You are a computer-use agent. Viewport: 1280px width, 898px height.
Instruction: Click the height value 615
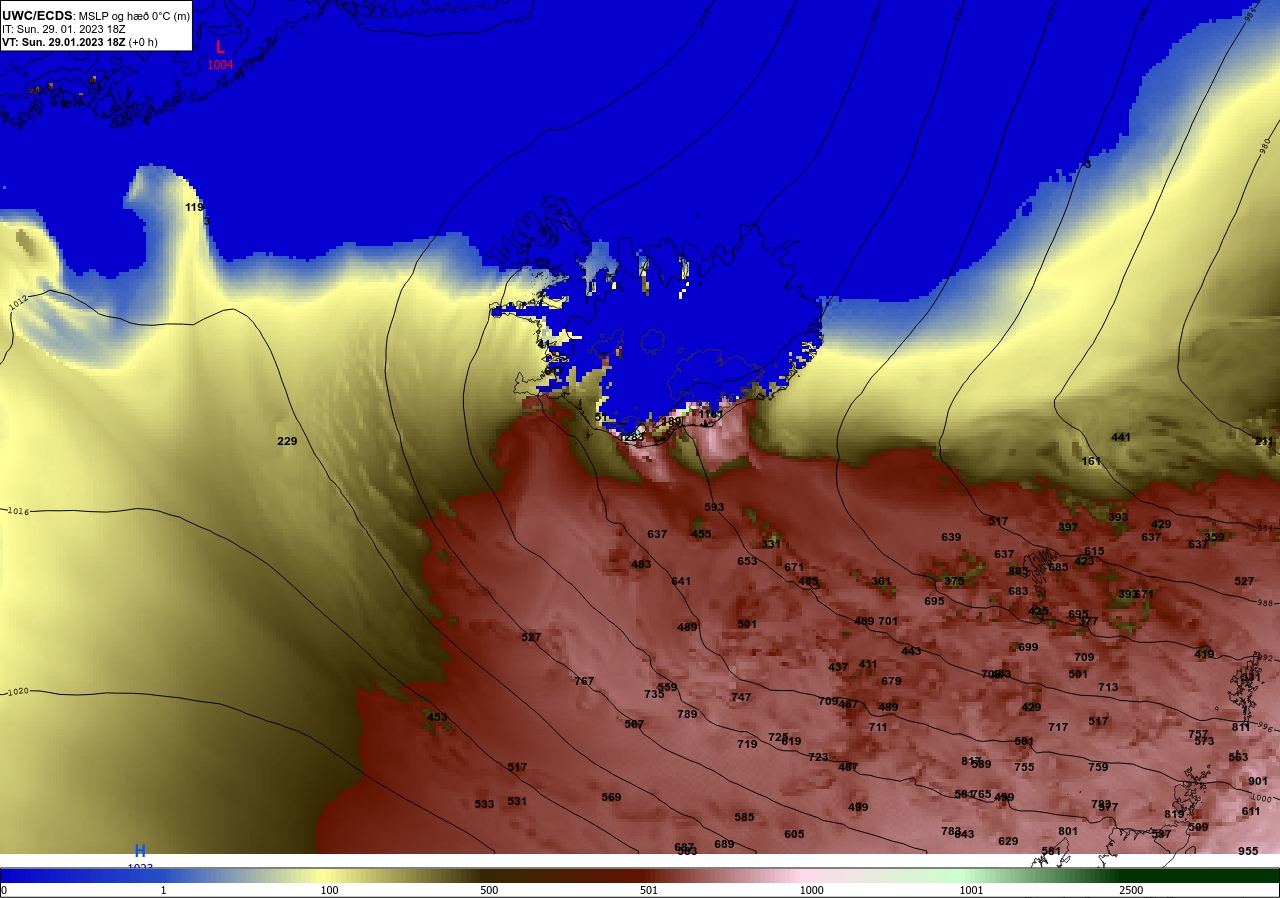click(x=1094, y=551)
